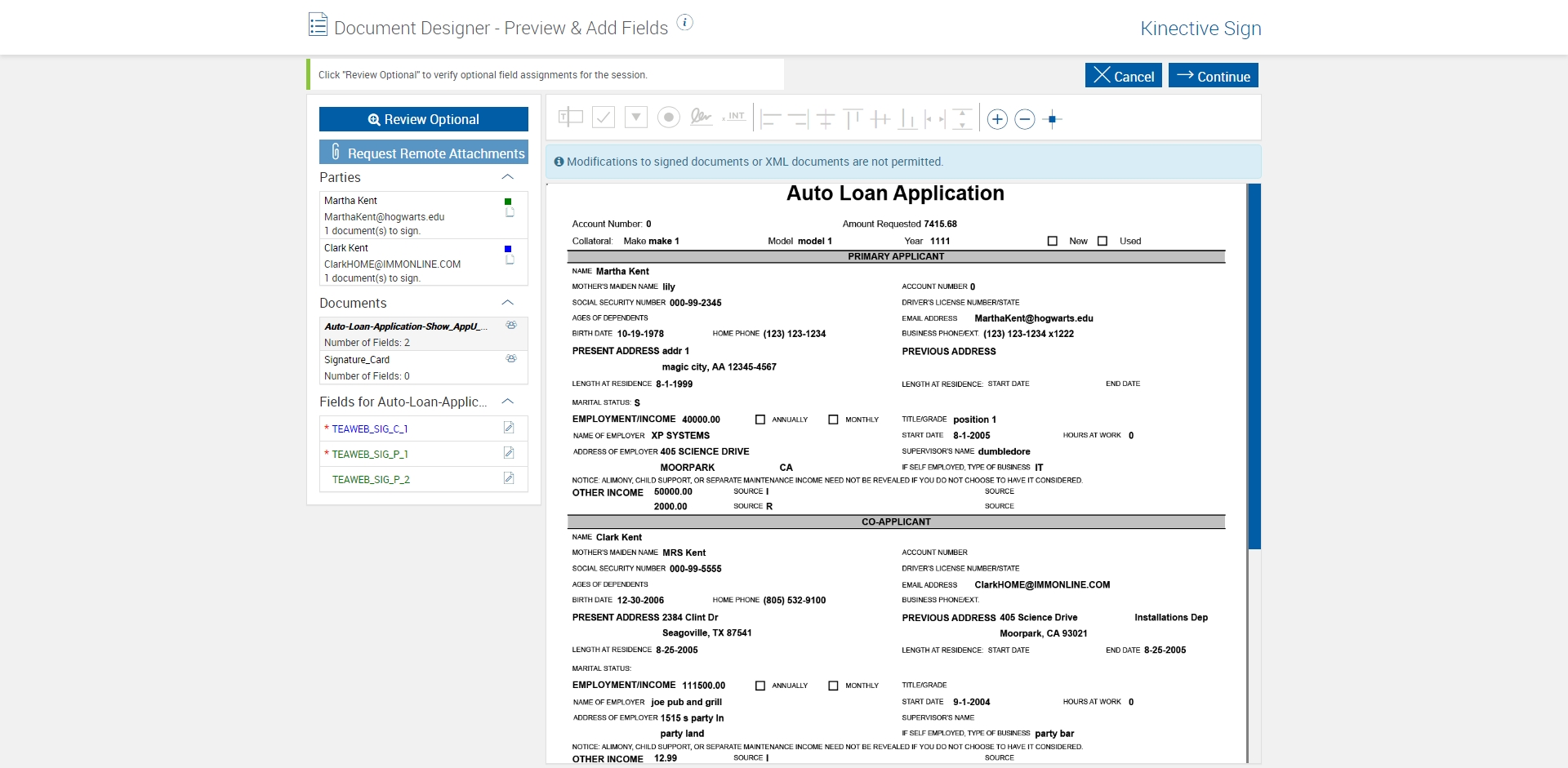
Task: Collapse the Parties section
Action: click(x=507, y=177)
